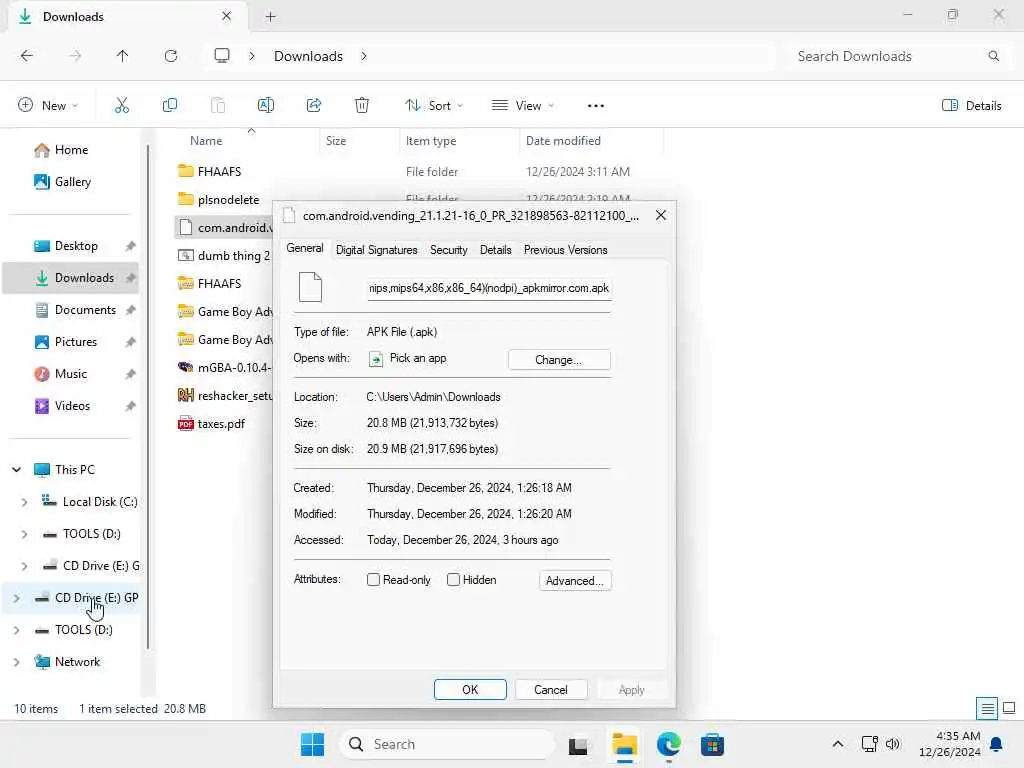
Task: Click the Share icon in toolbar
Action: click(x=314, y=105)
